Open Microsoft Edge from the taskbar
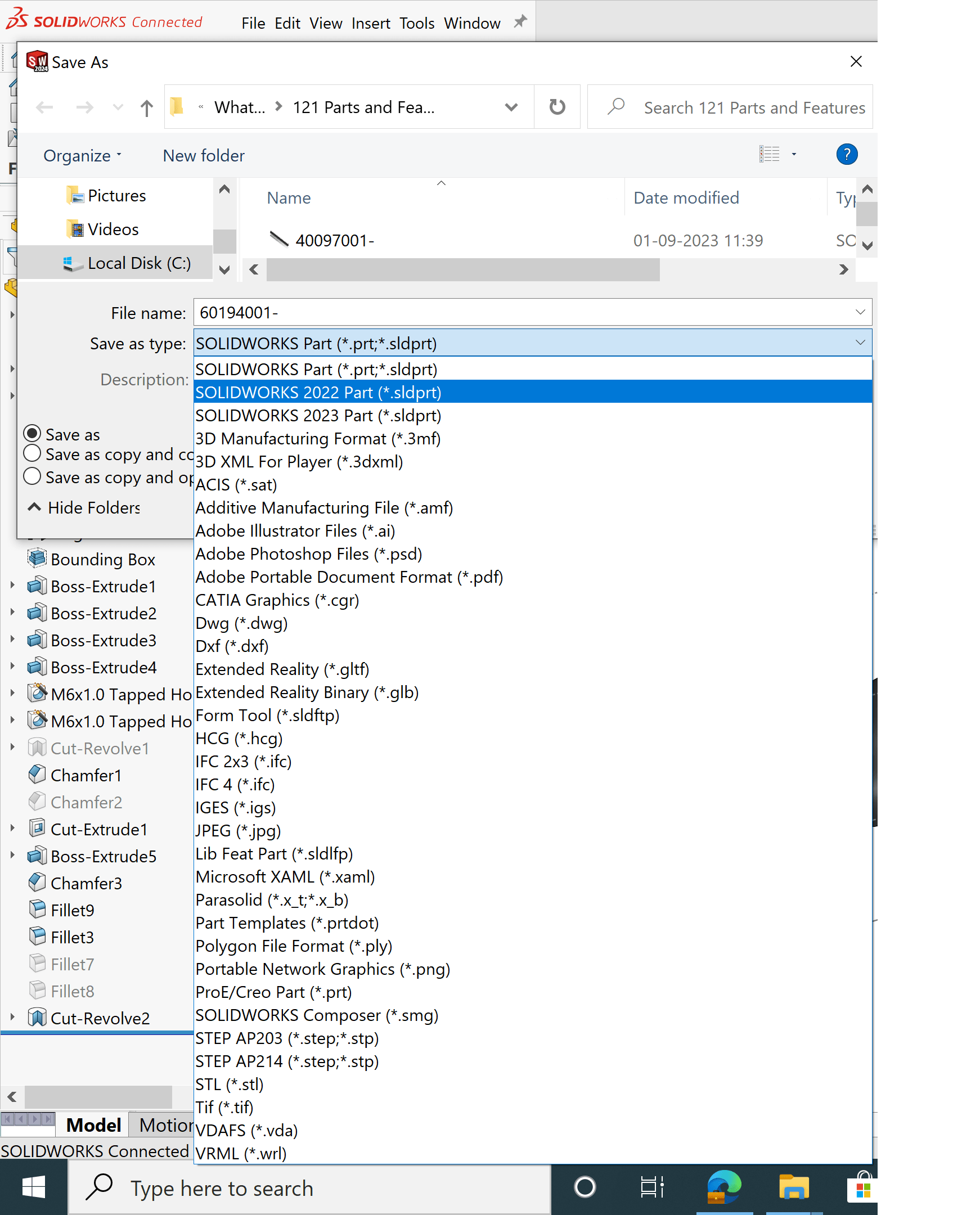This screenshot has width=980, height=1215. pyautogui.click(x=724, y=1187)
